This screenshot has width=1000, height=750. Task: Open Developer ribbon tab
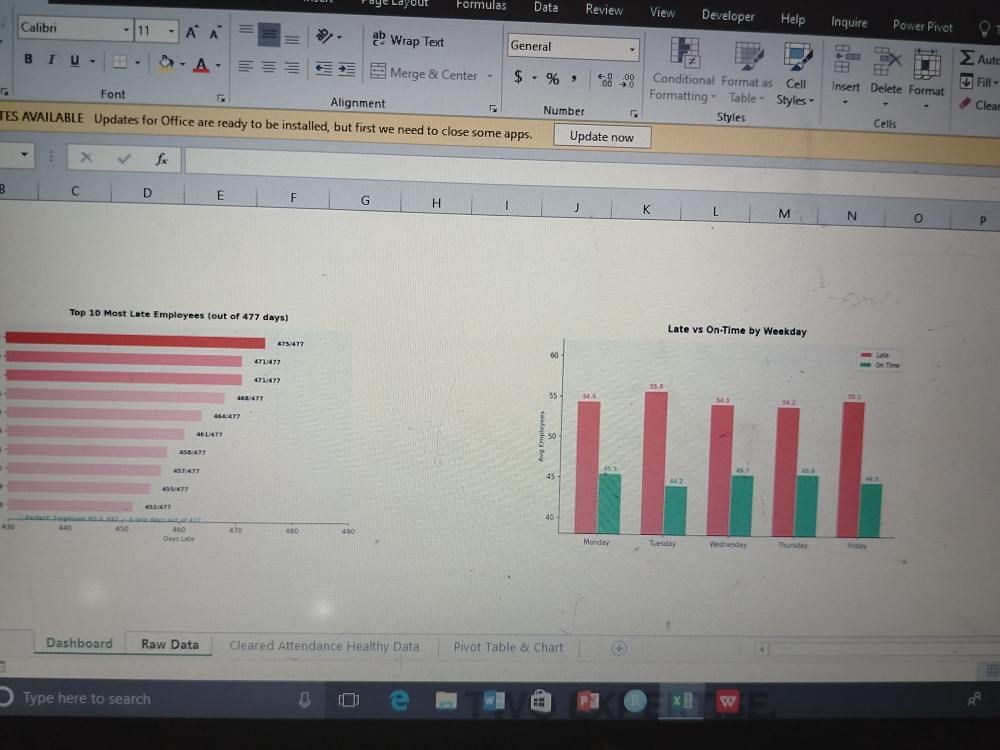(x=728, y=15)
